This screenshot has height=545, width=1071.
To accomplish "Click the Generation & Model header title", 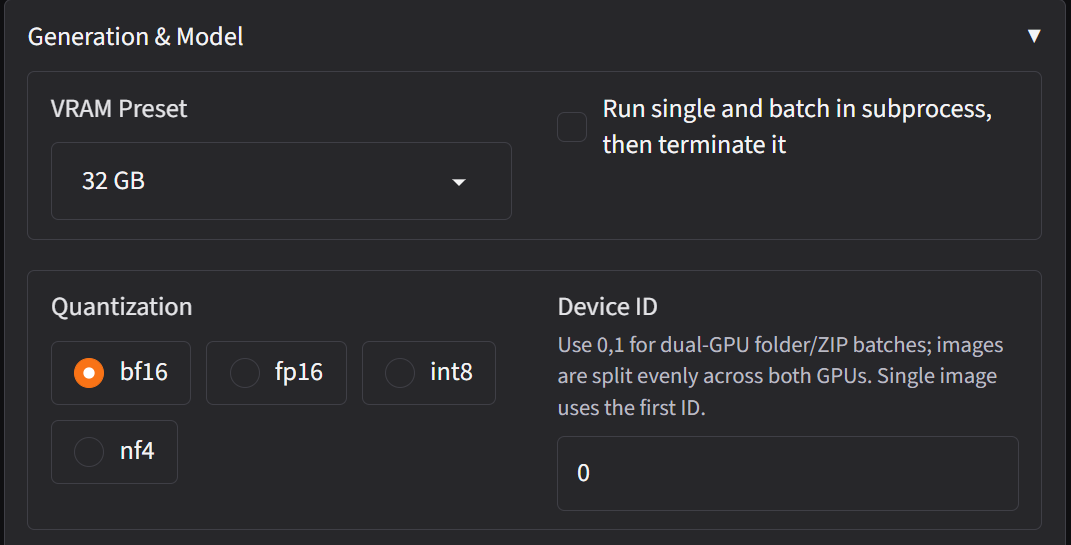I will [135, 36].
